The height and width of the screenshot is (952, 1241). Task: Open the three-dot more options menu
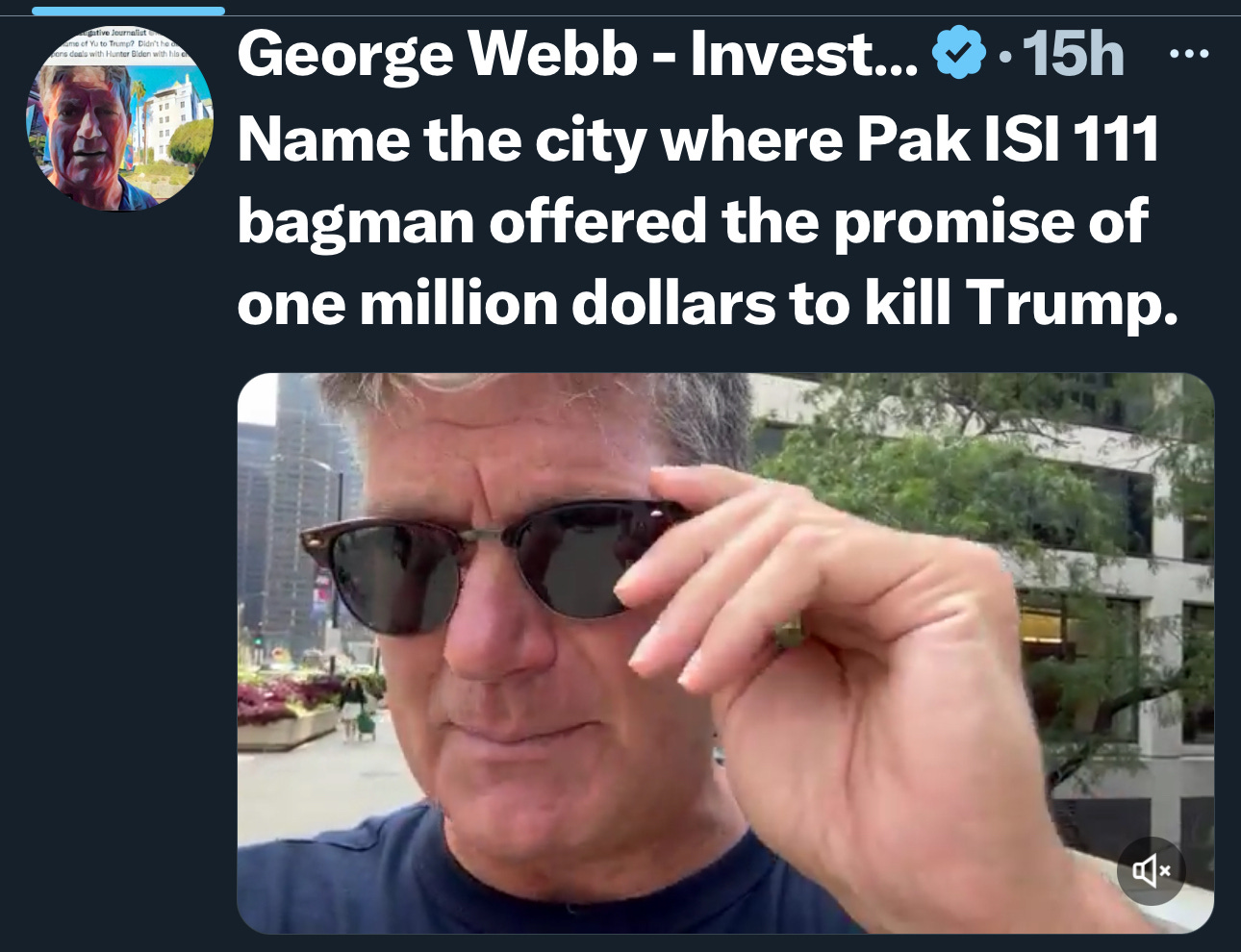[1189, 54]
